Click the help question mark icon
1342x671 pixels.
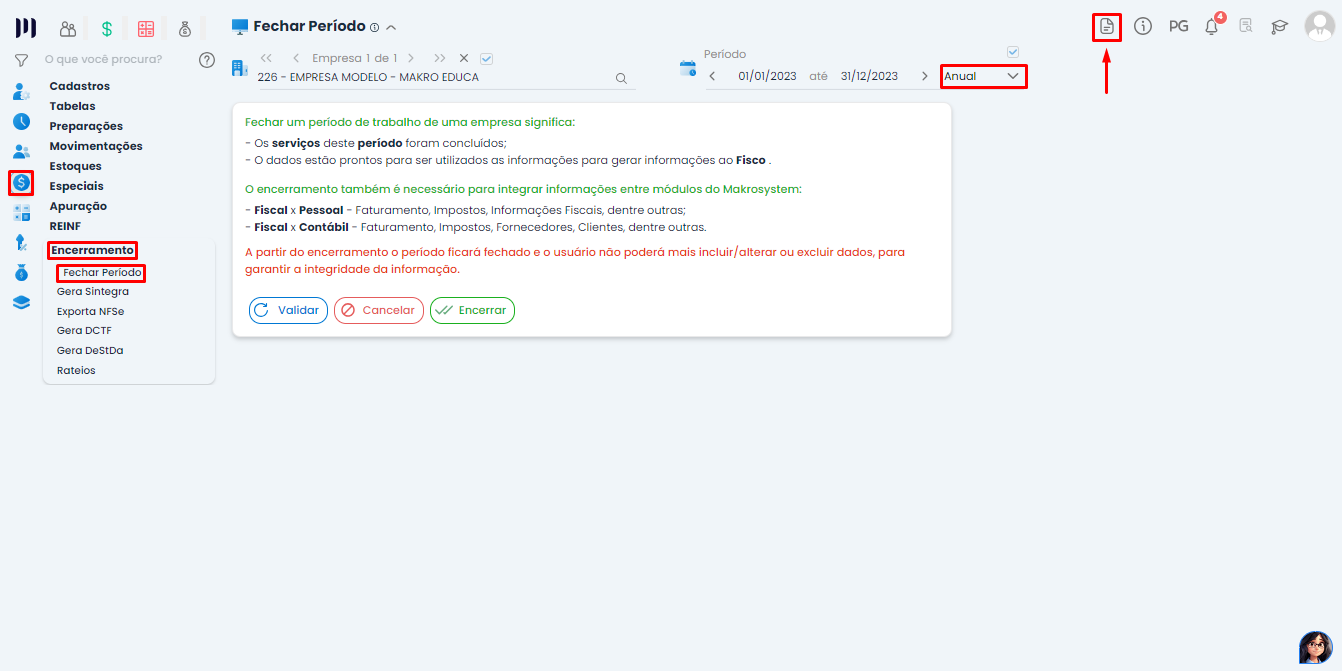207,60
